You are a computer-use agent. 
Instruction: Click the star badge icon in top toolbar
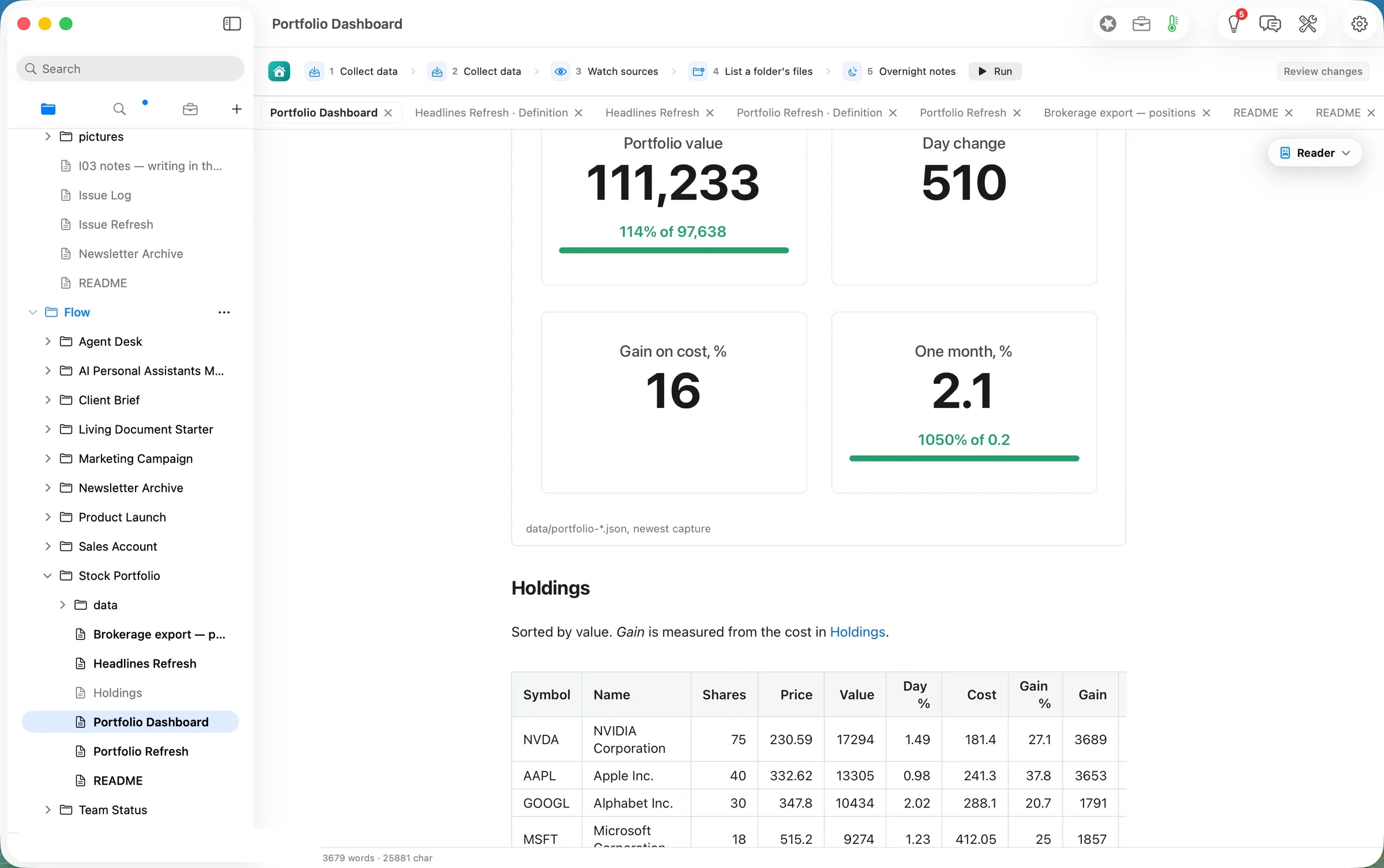[x=1108, y=24]
